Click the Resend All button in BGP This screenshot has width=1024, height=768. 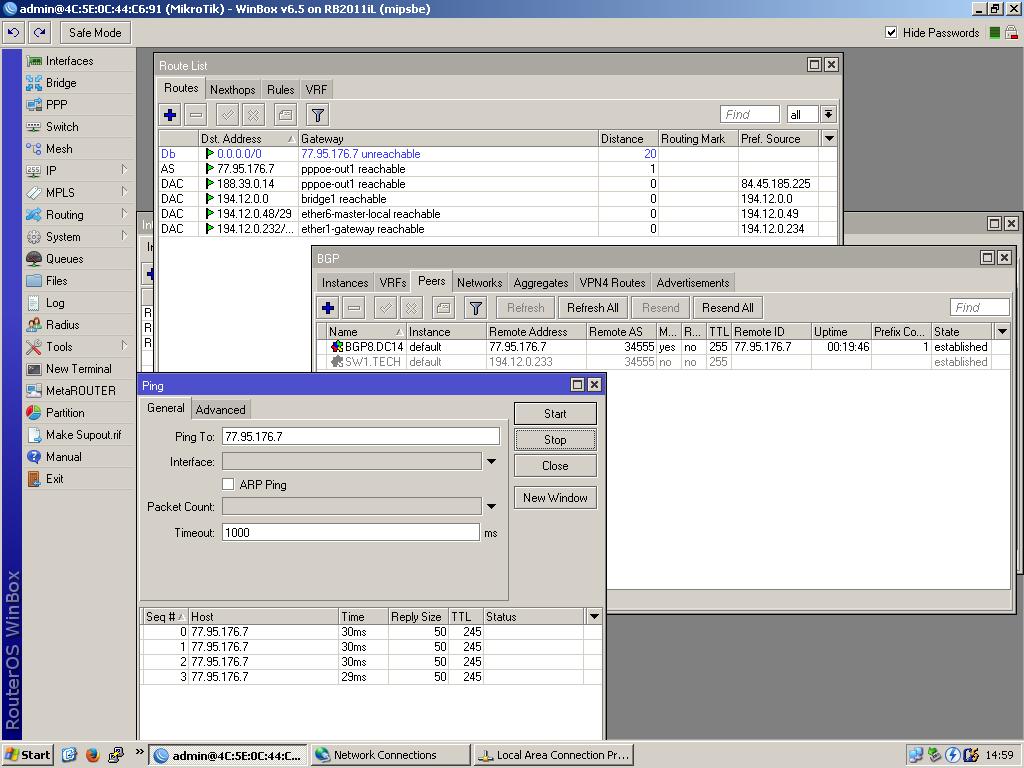click(x=728, y=308)
